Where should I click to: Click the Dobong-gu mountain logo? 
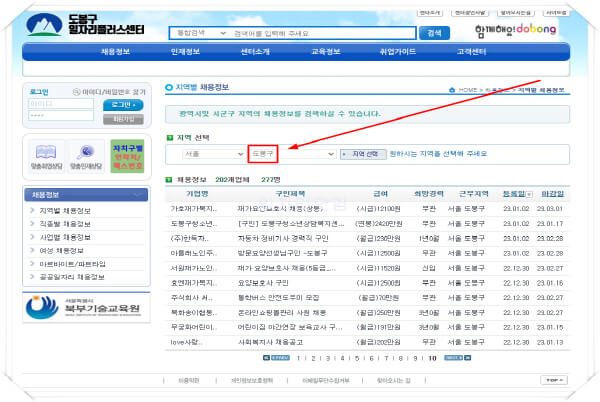coord(44,24)
